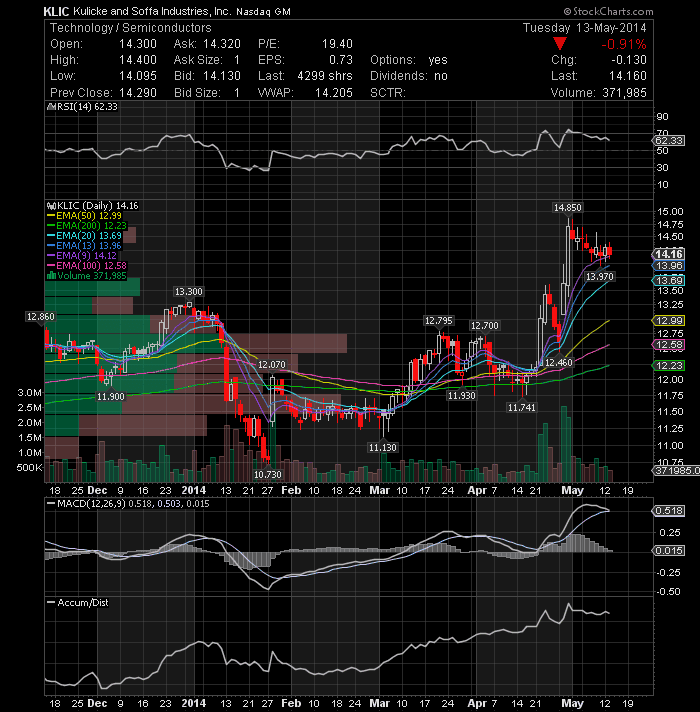Click the 62.33 RSI value tag on axis
This screenshot has width=700, height=712.
(669, 141)
